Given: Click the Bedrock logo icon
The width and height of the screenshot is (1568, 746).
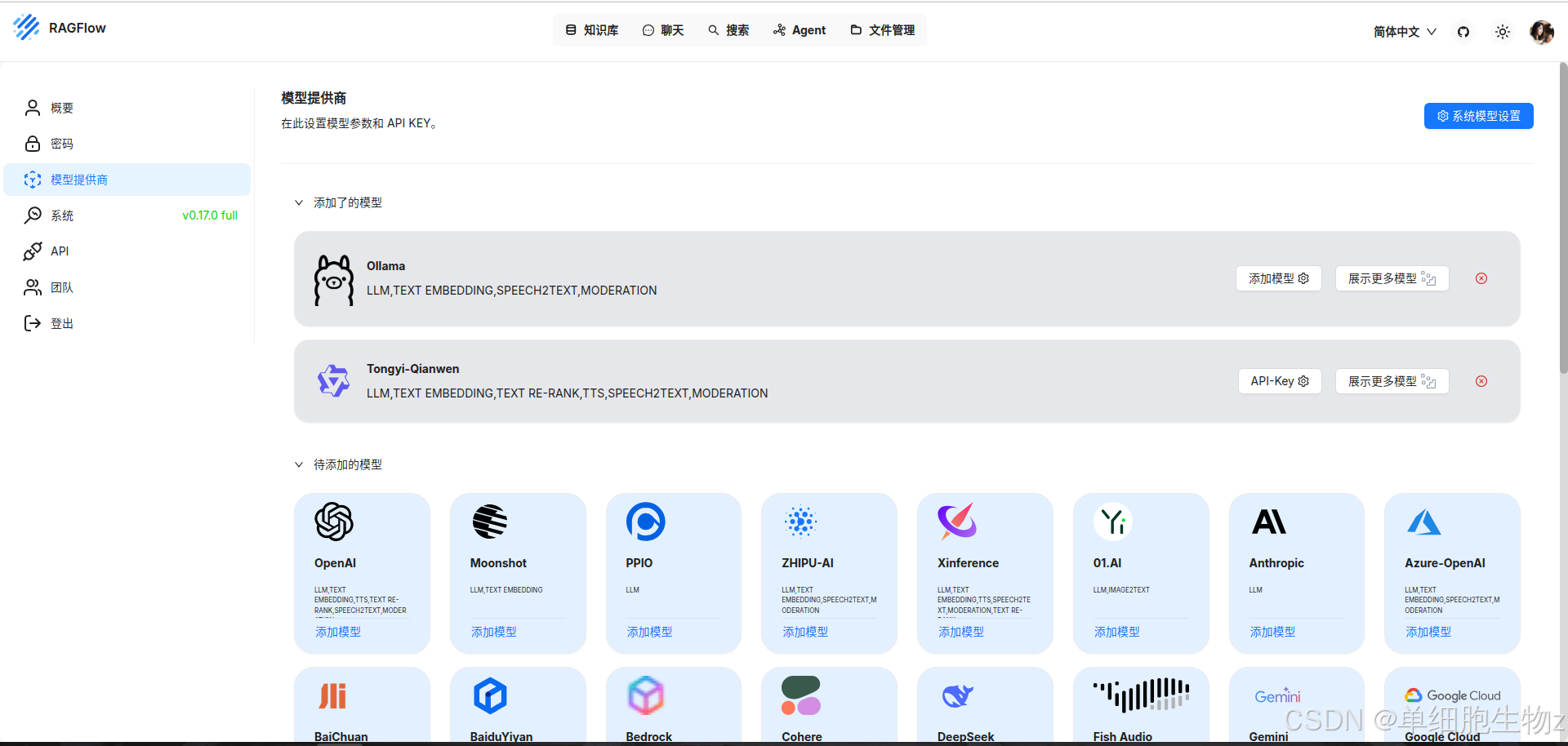Looking at the screenshot, I should (646, 696).
